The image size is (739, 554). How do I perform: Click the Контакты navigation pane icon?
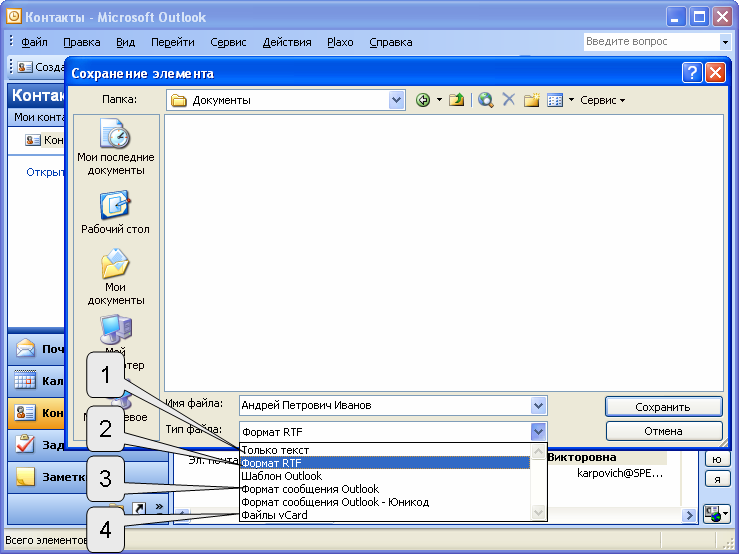[25, 413]
